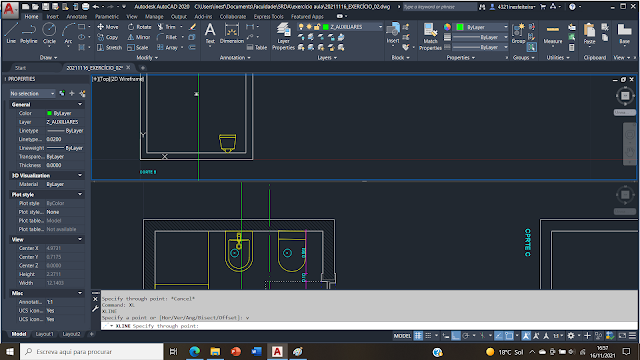Click the Measure utility icon

pyautogui.click(x=553, y=33)
